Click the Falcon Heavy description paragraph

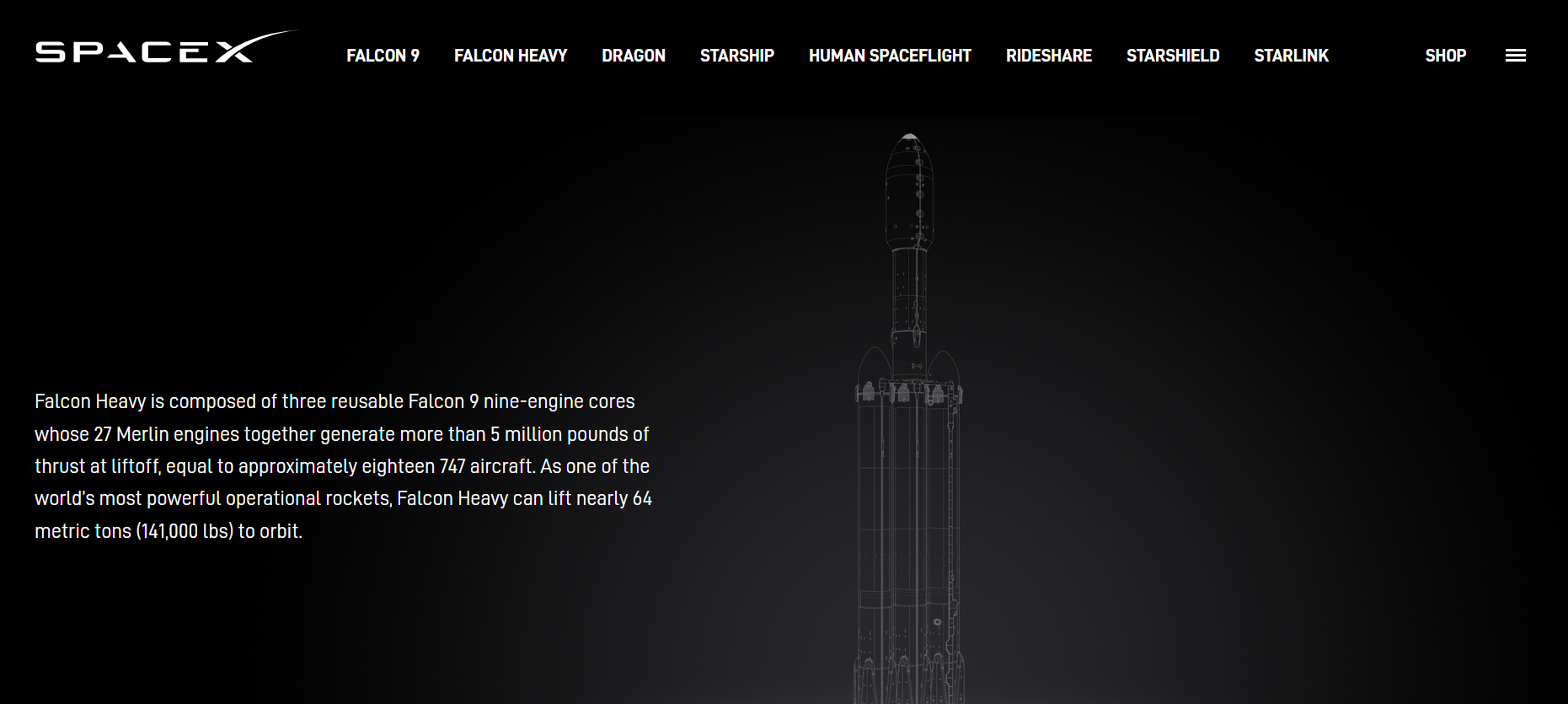344,466
